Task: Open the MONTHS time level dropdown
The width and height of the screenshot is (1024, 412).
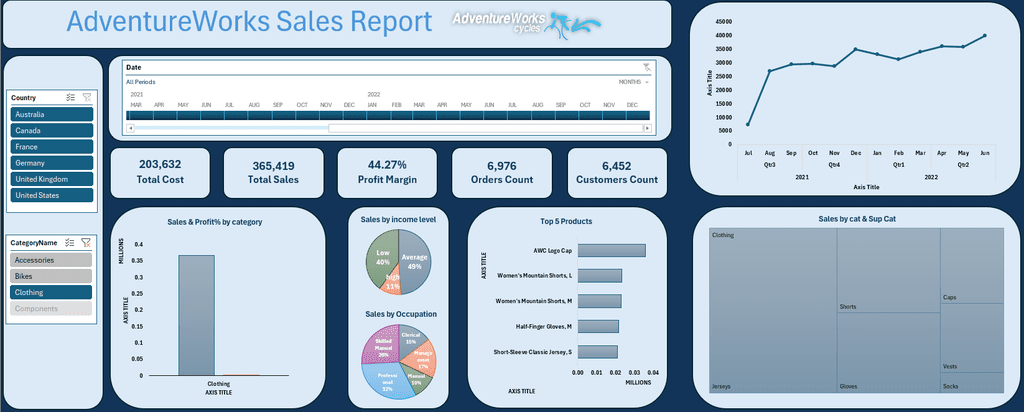Action: [x=633, y=82]
